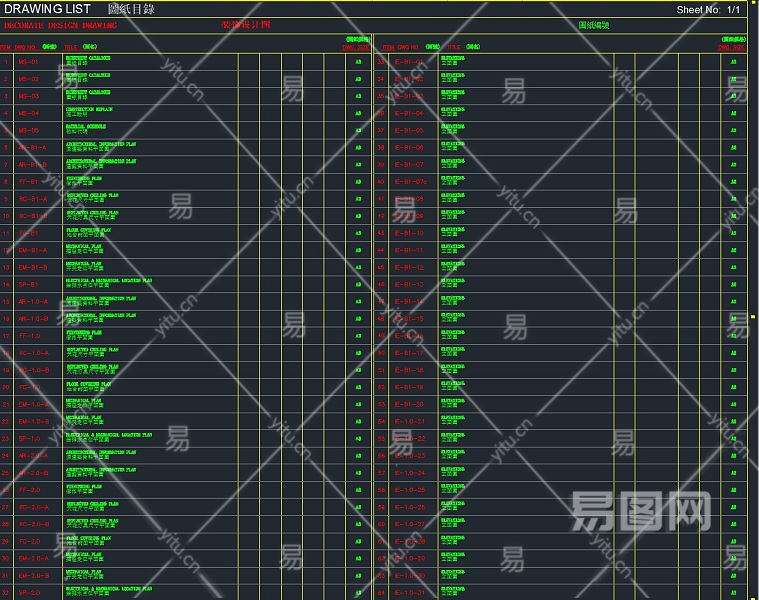This screenshot has height=600, width=759.
Task: Click drawing number FF-2.0
Action: 29,490
